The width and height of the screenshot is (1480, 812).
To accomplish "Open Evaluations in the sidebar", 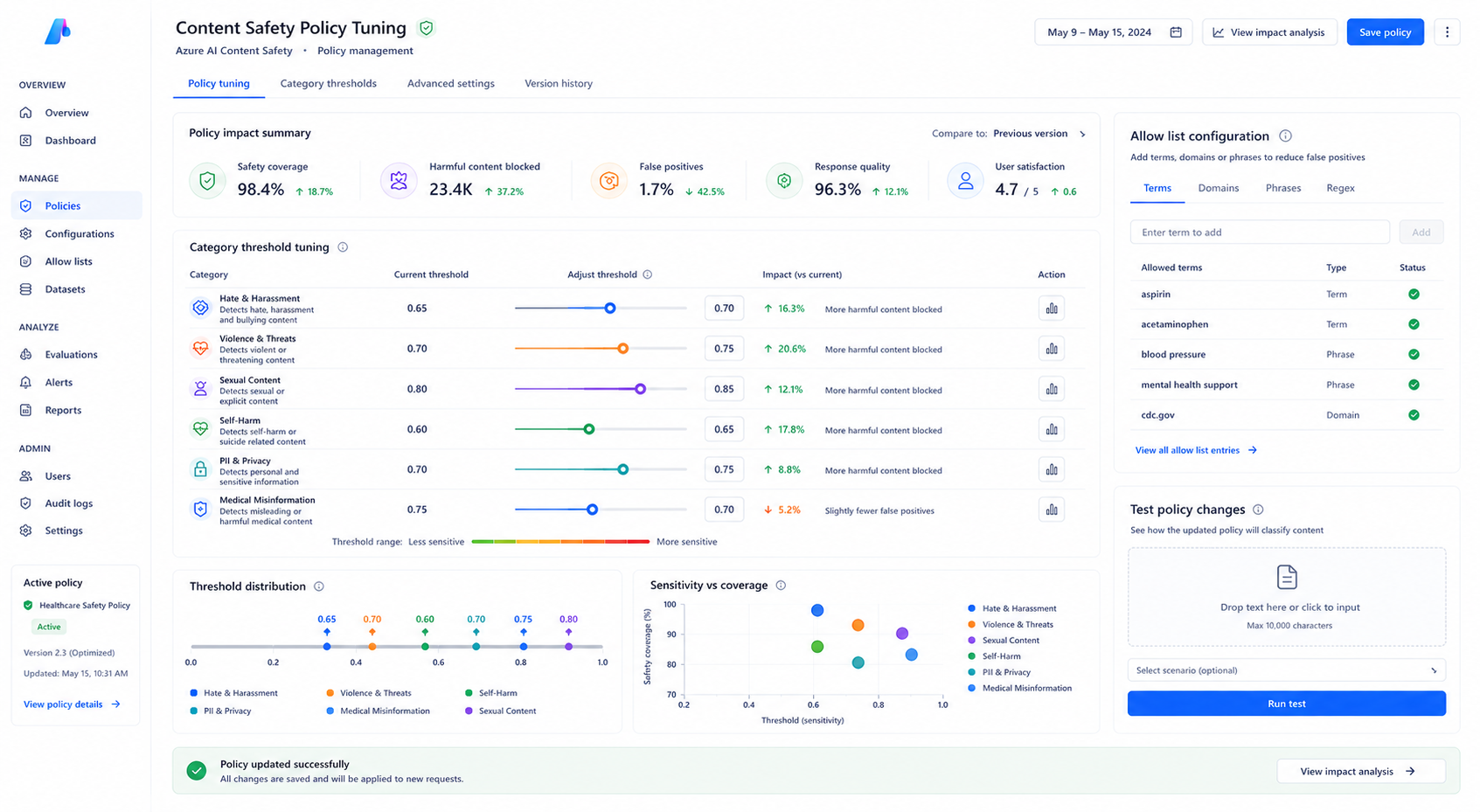I will [x=71, y=355].
